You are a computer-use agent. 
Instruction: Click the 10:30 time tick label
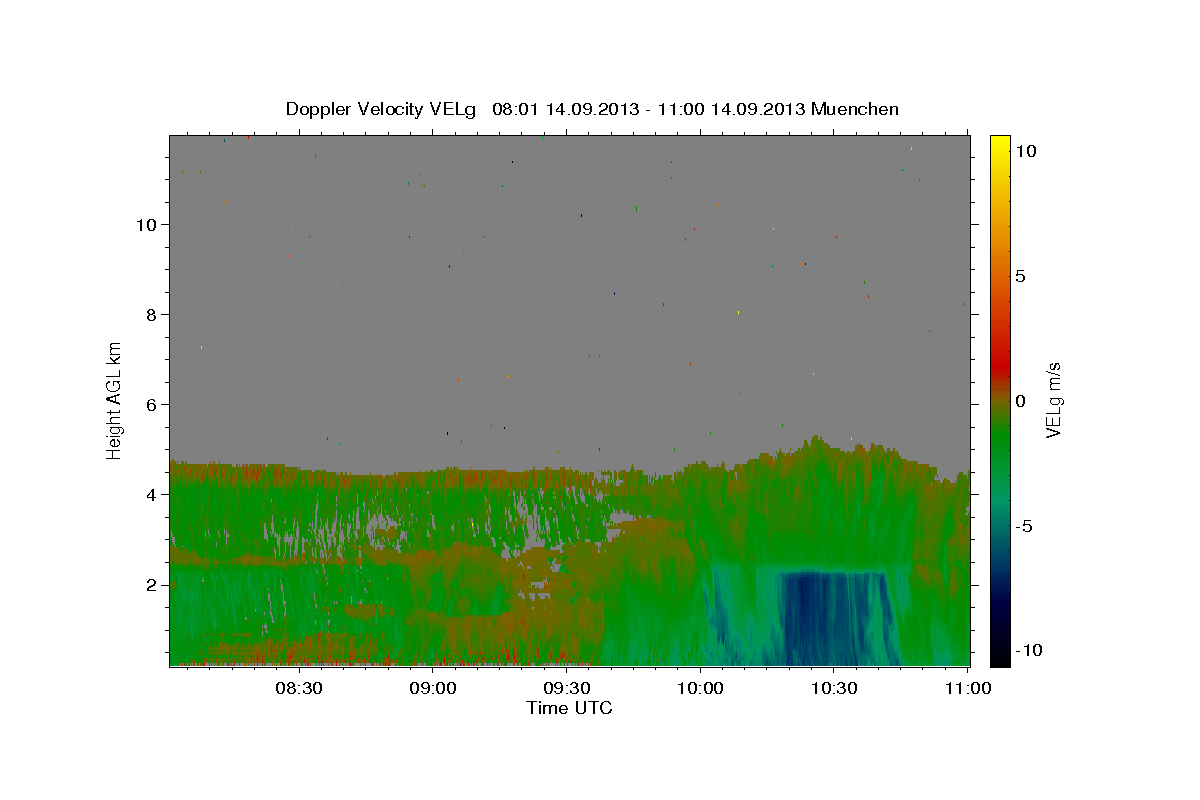[x=833, y=688]
